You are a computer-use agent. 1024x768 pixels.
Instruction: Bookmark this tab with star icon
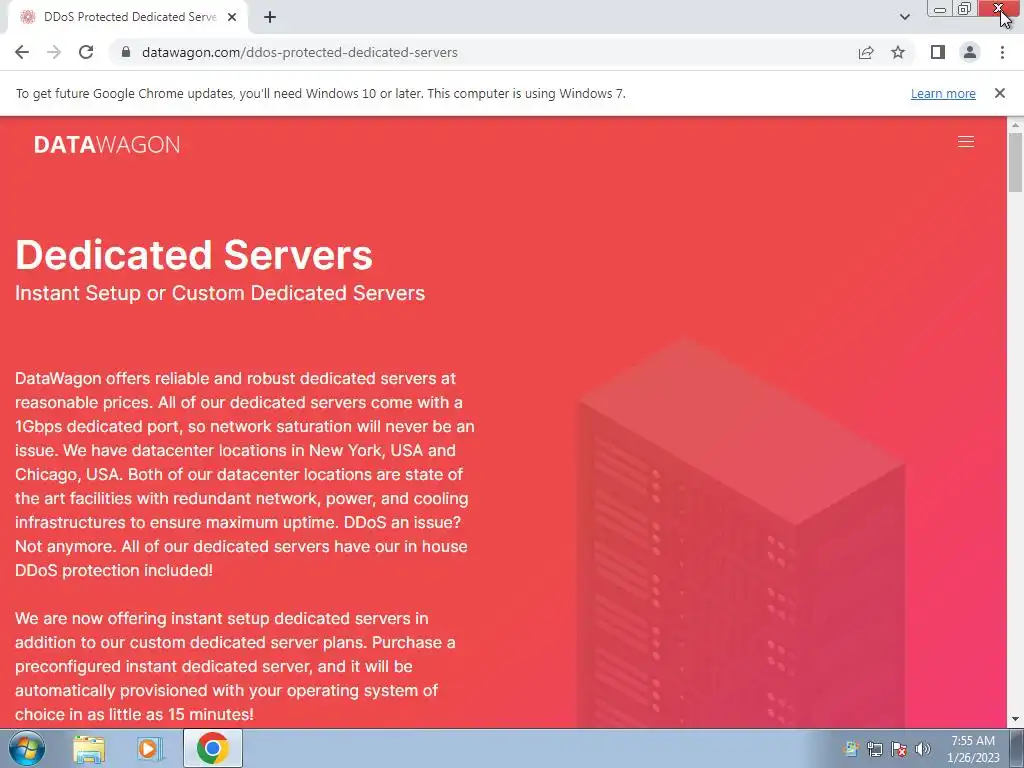point(899,52)
